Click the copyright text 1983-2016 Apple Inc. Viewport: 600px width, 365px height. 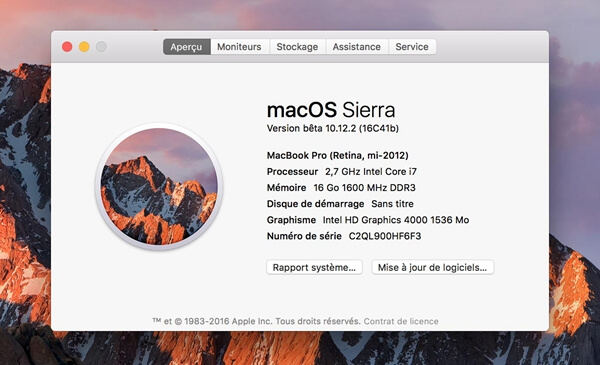point(228,321)
